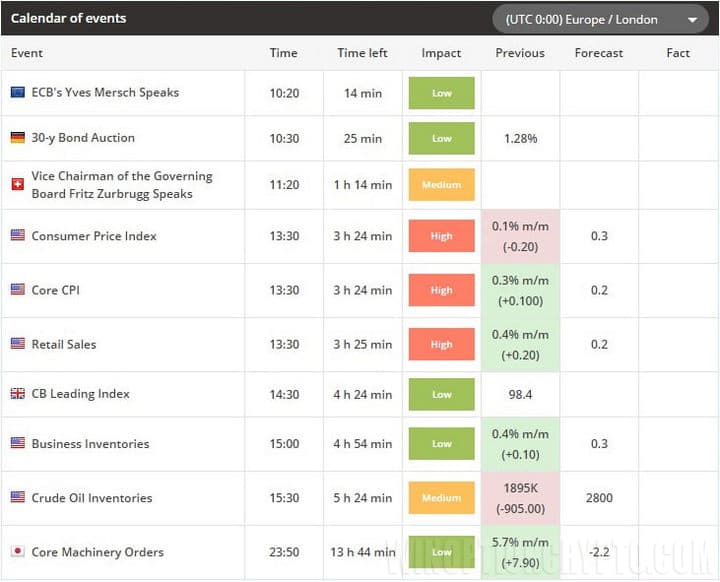
Task: Click the Low impact badge for 30-y Bond Auction
Action: pos(441,138)
